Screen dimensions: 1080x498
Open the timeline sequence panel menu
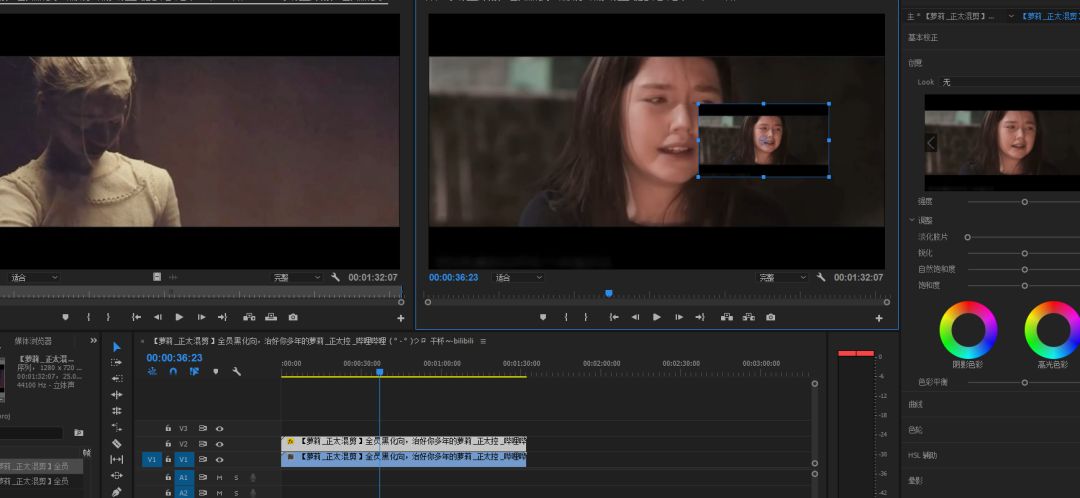[484, 341]
